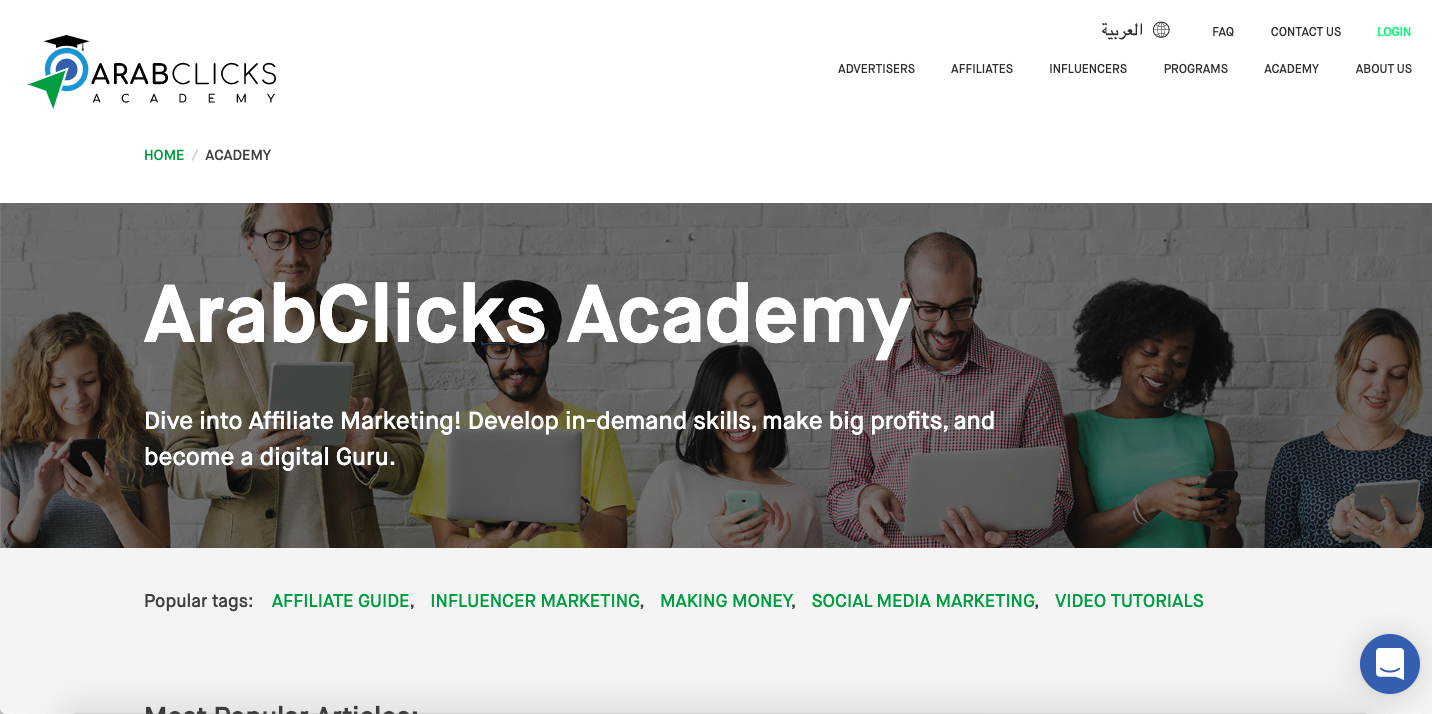Click the Academy breadcrumb item
Screen dimensions: 1432x714
[238, 155]
